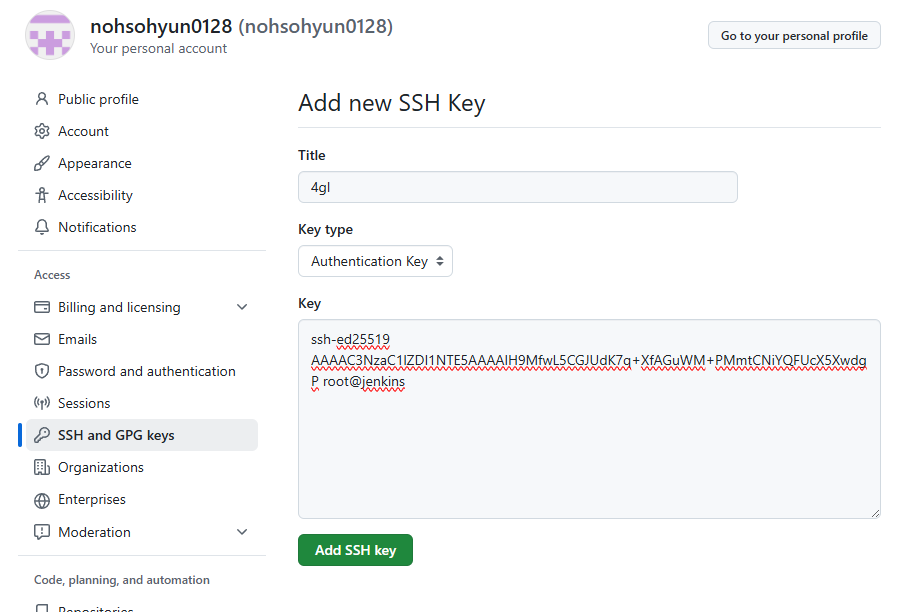
Task: Click the Organizations building icon
Action: click(x=42, y=467)
